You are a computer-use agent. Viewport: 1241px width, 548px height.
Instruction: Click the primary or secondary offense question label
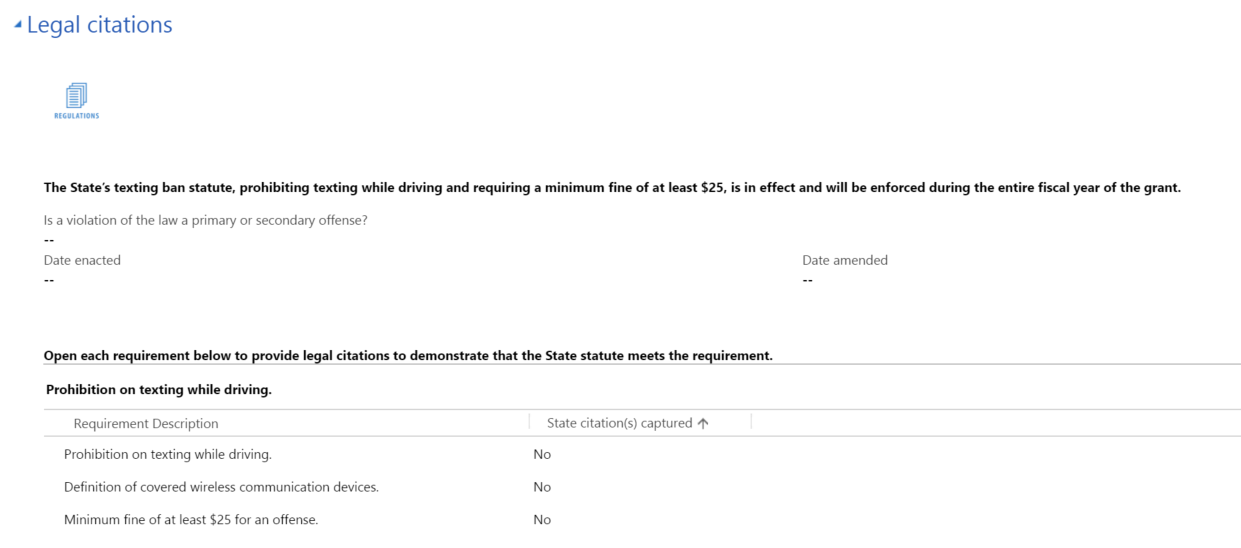pyautogui.click(x=206, y=220)
